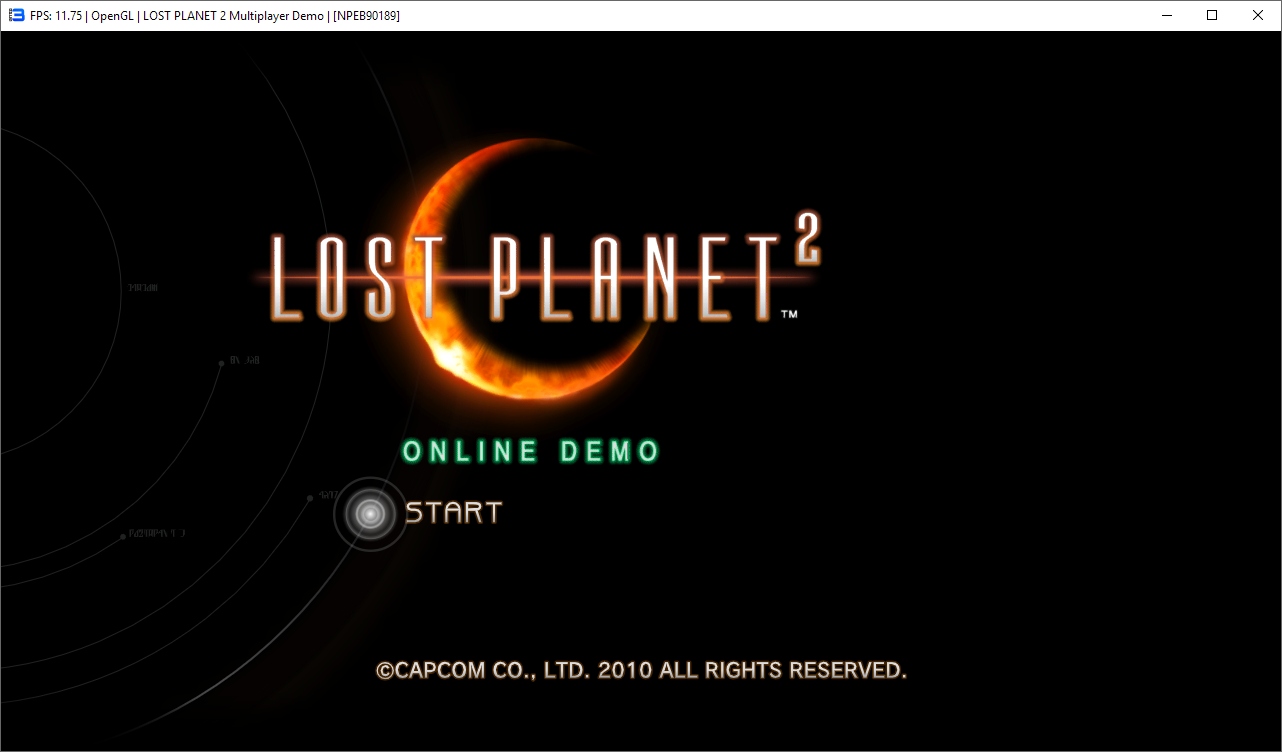Screen dimensions: 1282x752
Task: Click the NPEB90189 game ID in title
Action: coord(367,16)
